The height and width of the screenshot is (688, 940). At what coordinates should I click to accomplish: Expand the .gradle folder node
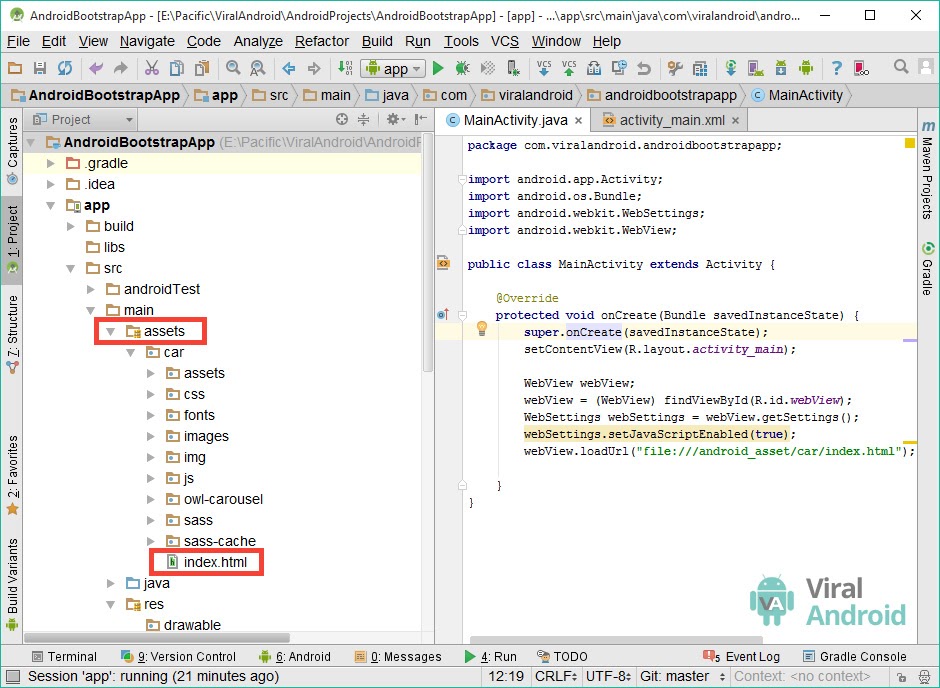[x=51, y=164]
